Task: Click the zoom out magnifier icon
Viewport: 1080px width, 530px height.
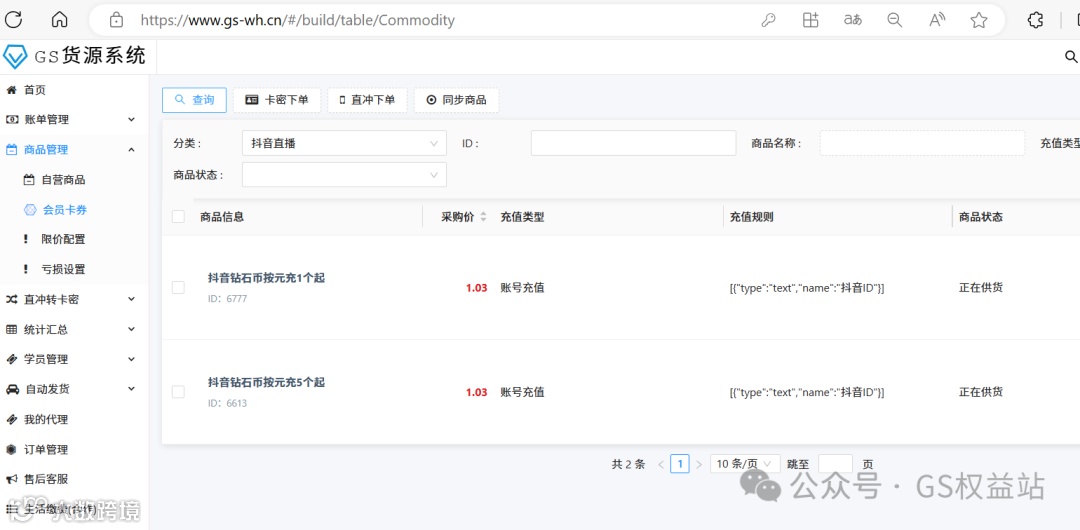Action: [x=895, y=20]
